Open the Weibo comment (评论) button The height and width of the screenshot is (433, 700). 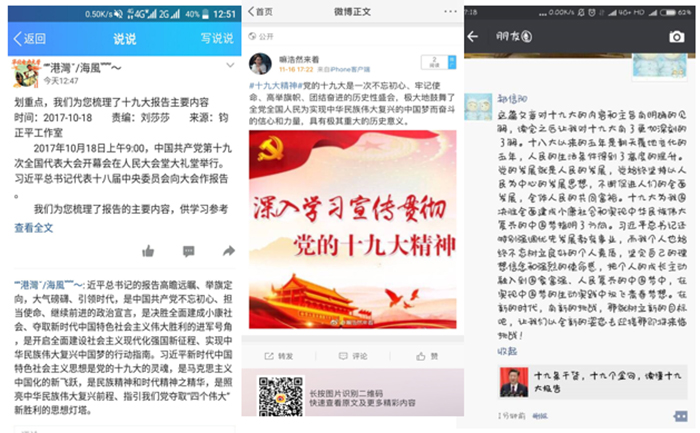pos(353,356)
